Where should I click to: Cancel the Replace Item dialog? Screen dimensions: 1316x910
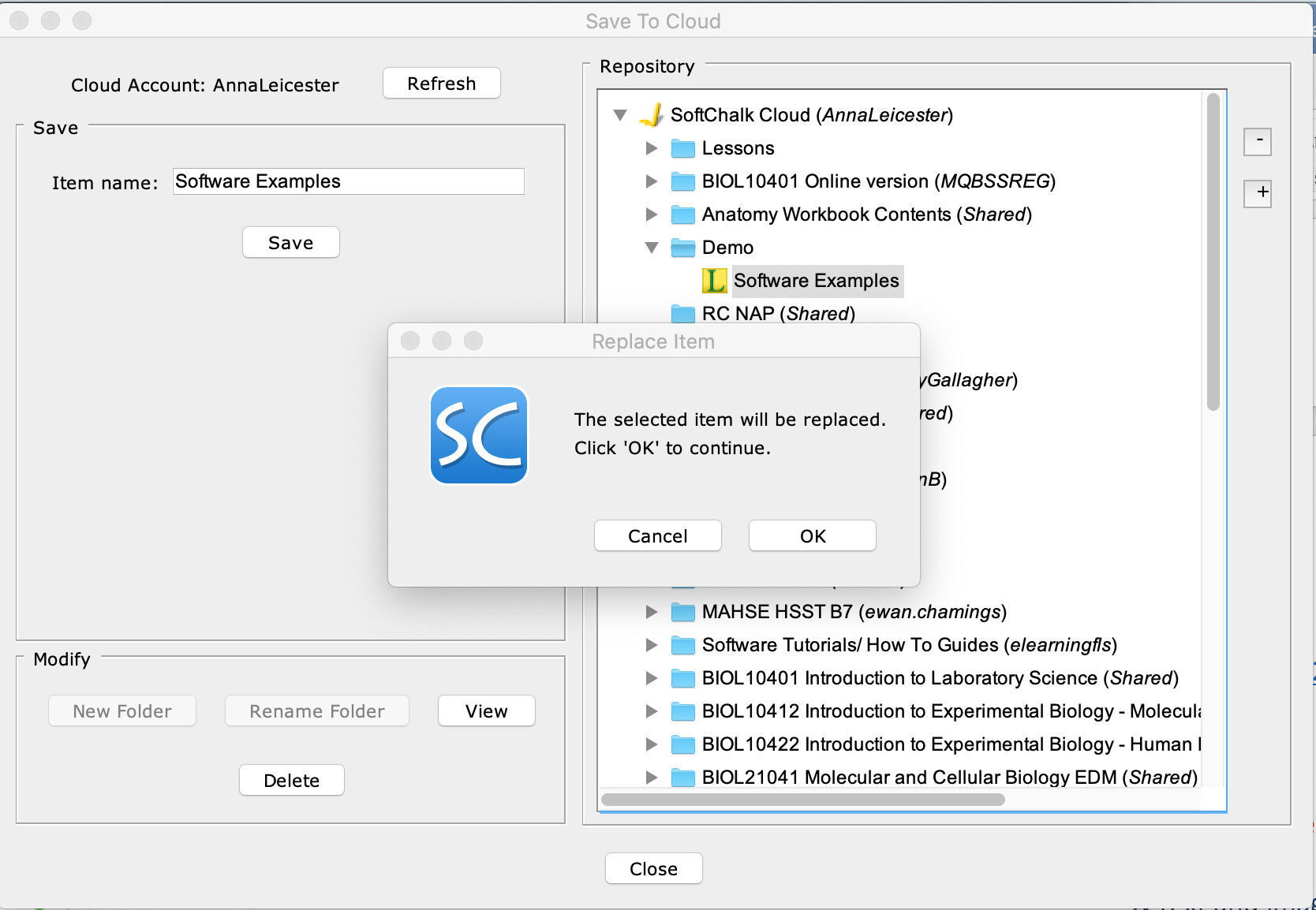point(657,536)
